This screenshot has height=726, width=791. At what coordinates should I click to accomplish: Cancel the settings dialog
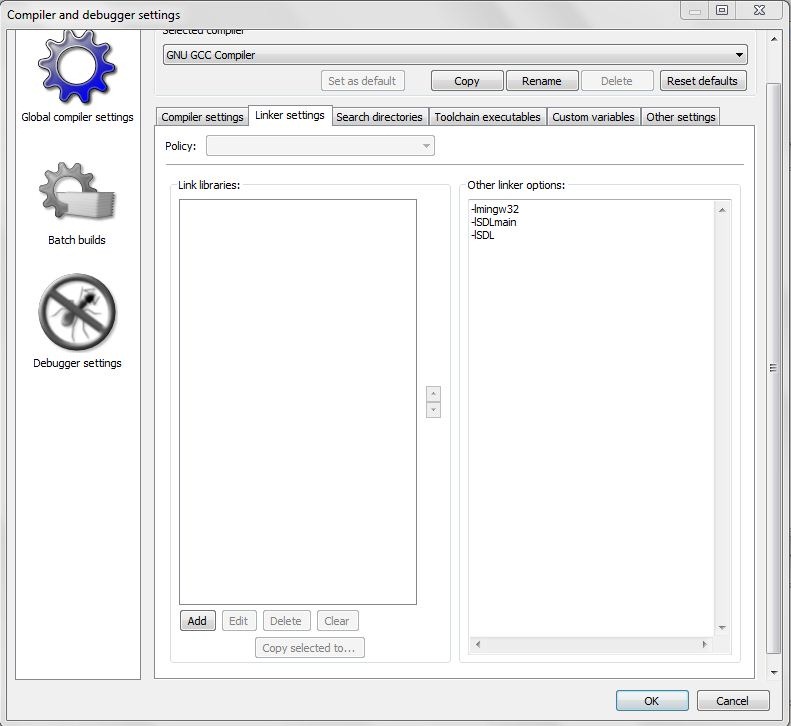[732, 701]
